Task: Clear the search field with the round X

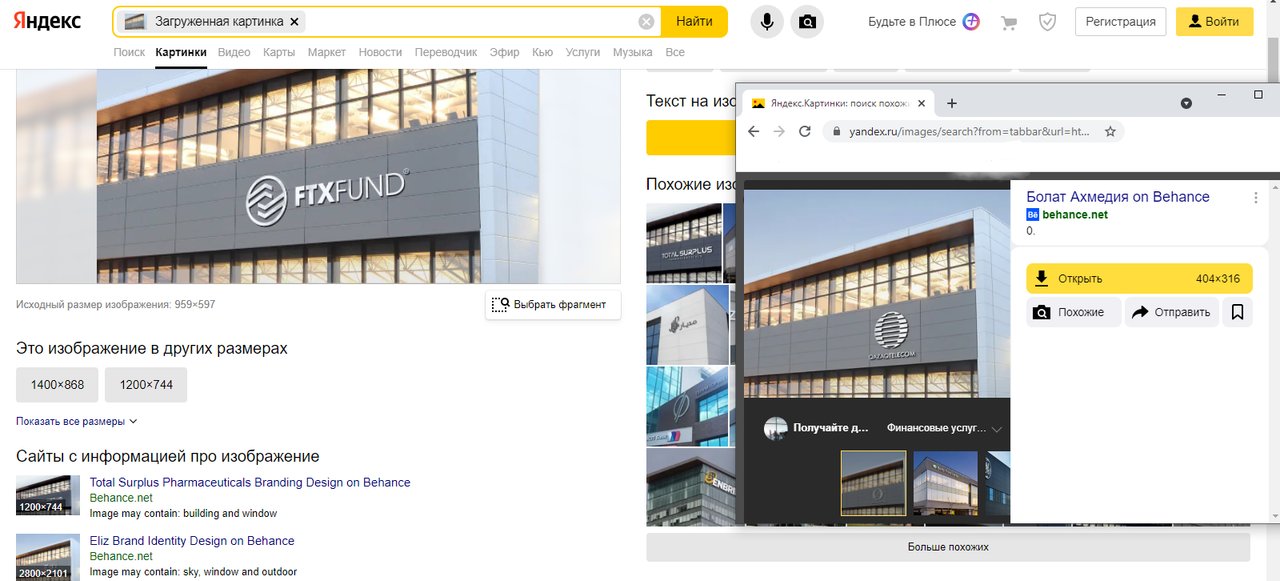Action: pos(647,22)
